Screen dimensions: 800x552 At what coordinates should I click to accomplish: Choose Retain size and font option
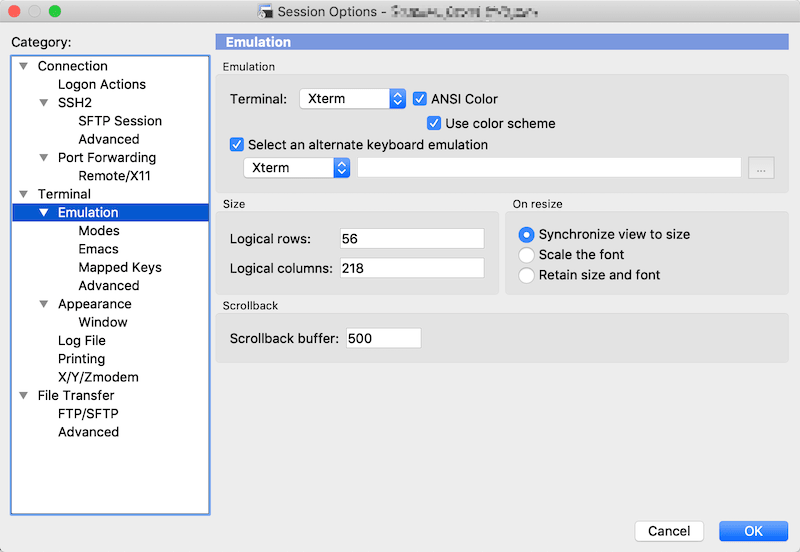[x=526, y=274]
